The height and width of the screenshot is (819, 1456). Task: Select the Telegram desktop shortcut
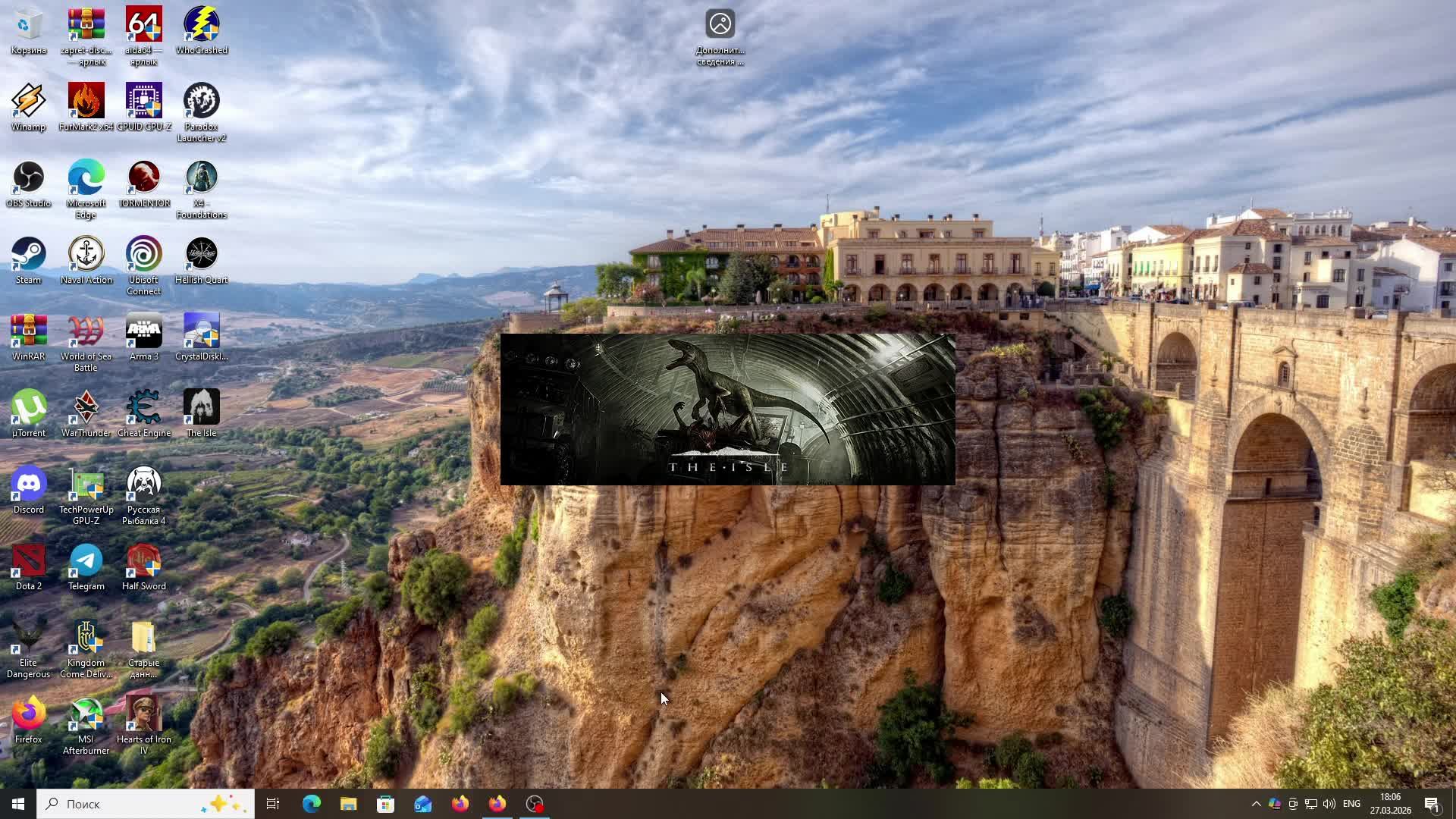(x=86, y=561)
